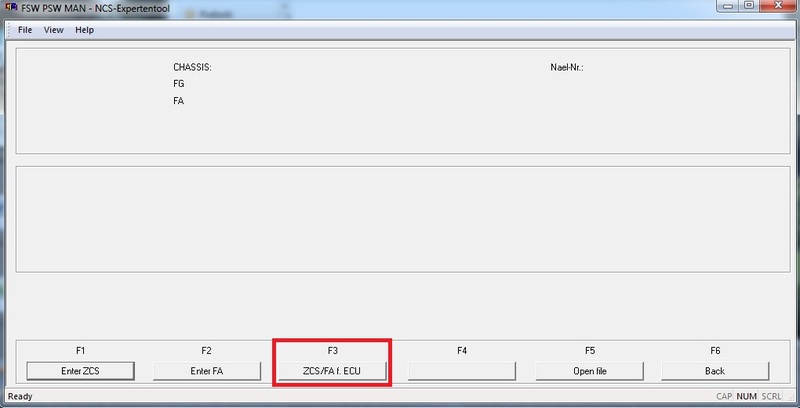
Task: Go back using the Back button
Action: click(x=714, y=370)
